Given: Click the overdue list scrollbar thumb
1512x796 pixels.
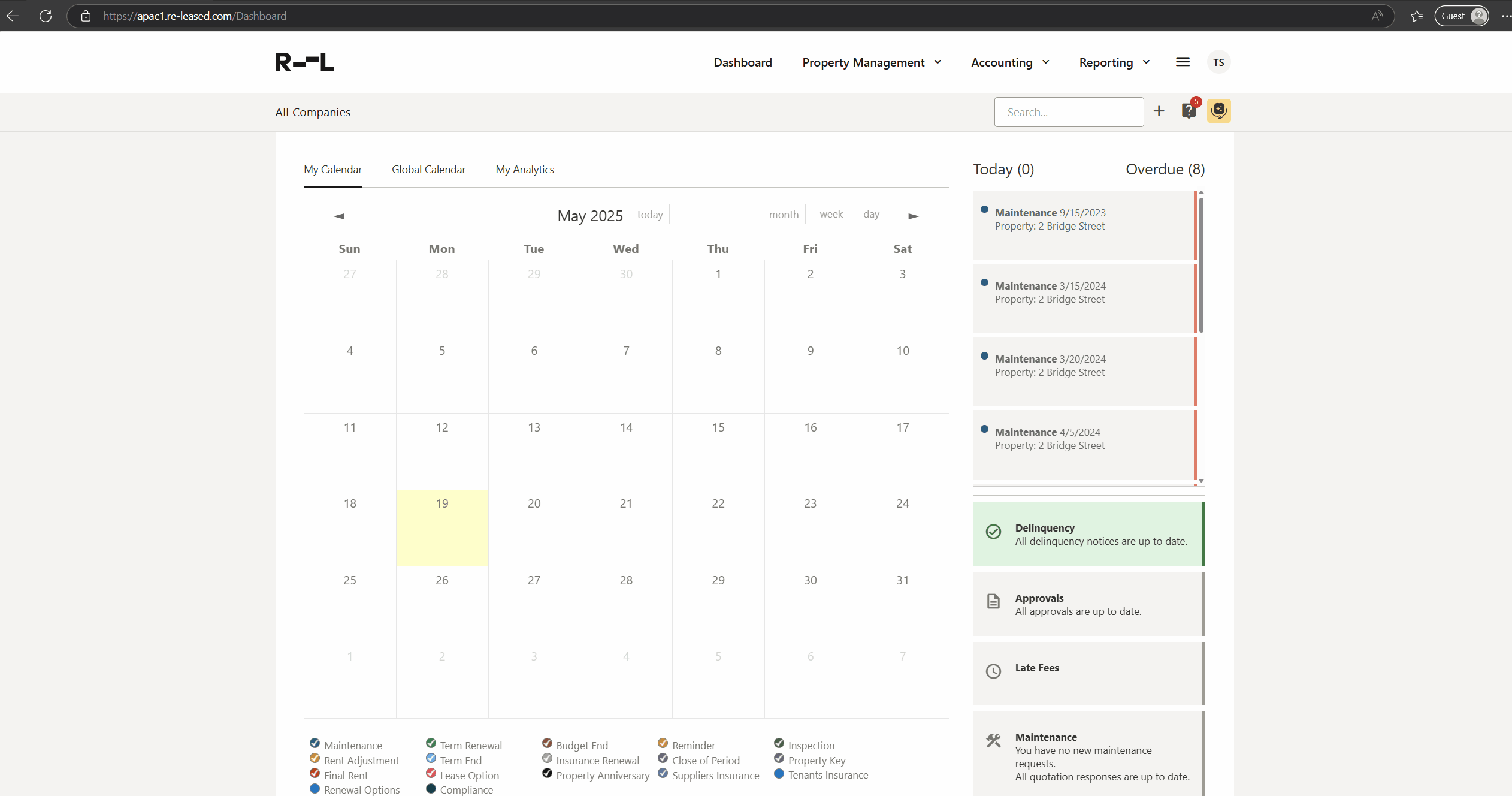Looking at the screenshot, I should click(1201, 265).
